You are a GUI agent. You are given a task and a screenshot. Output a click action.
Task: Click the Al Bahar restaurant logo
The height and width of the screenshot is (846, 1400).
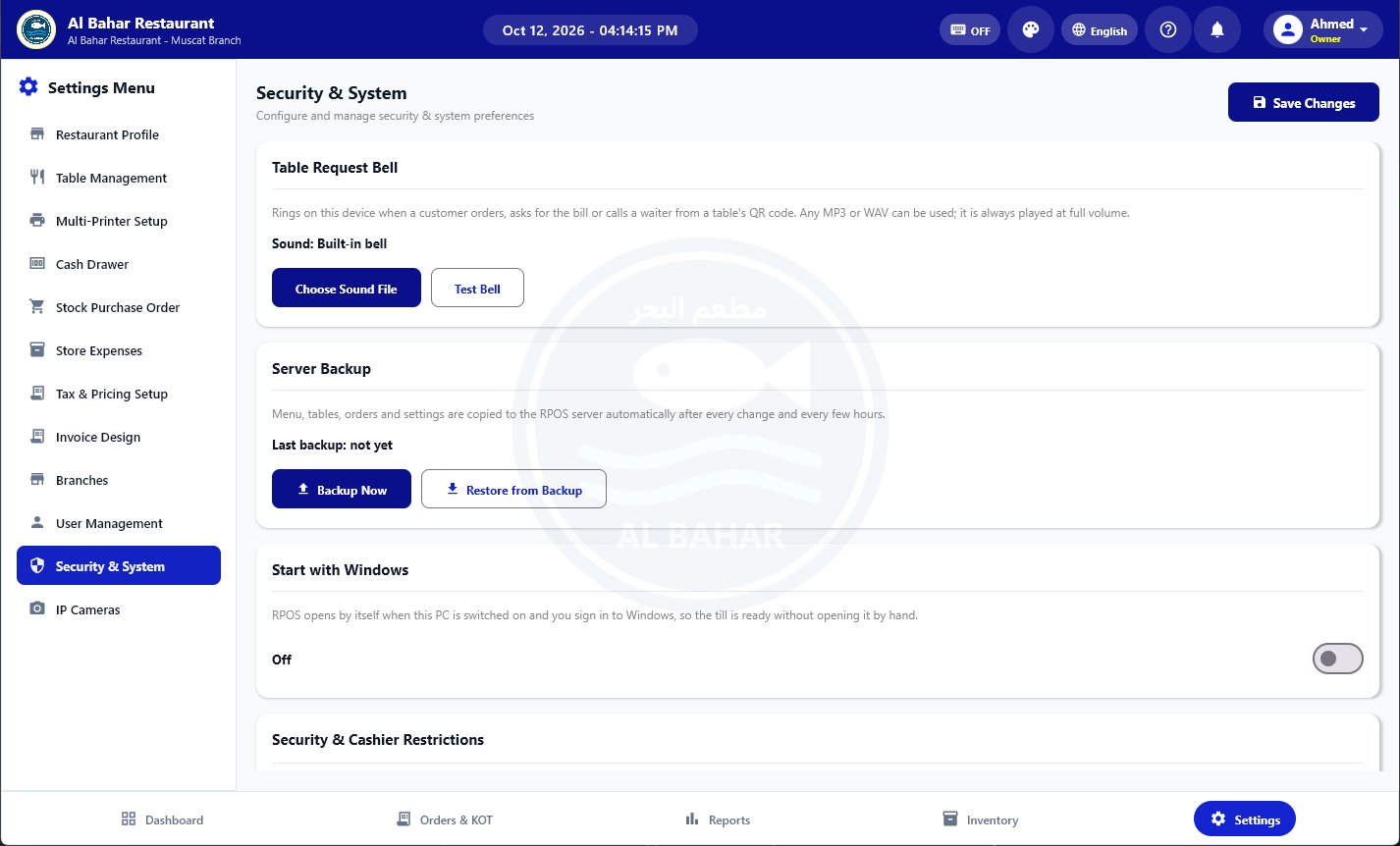pyautogui.click(x=36, y=29)
